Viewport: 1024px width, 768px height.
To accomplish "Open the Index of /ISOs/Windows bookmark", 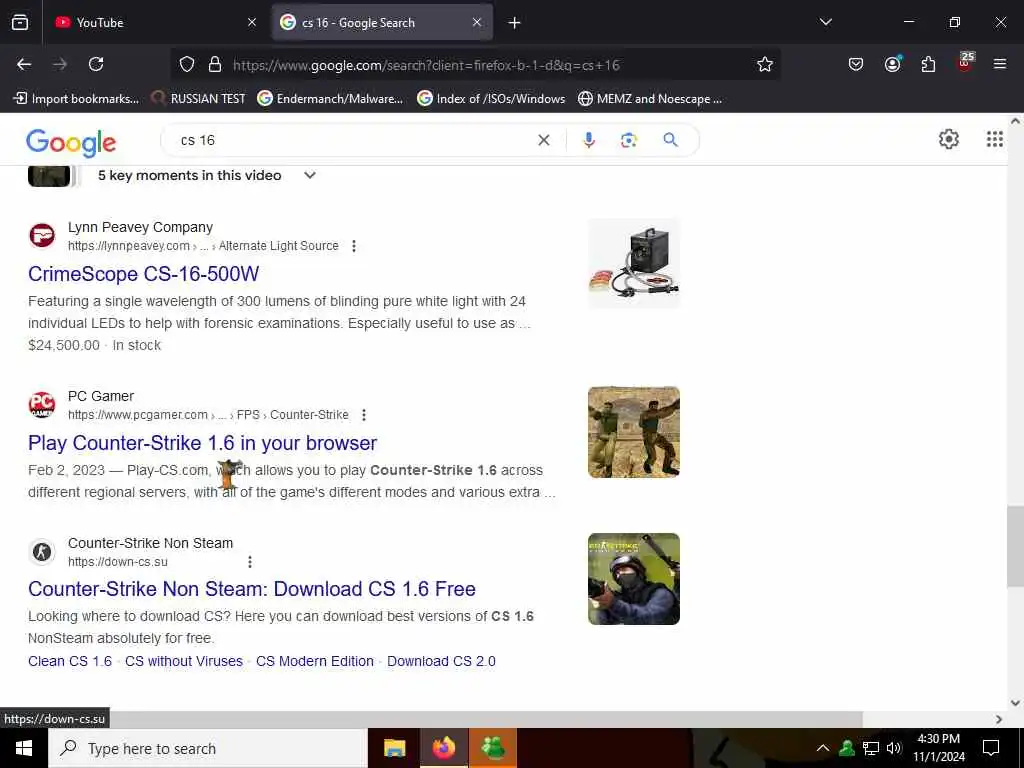I will (x=491, y=99).
